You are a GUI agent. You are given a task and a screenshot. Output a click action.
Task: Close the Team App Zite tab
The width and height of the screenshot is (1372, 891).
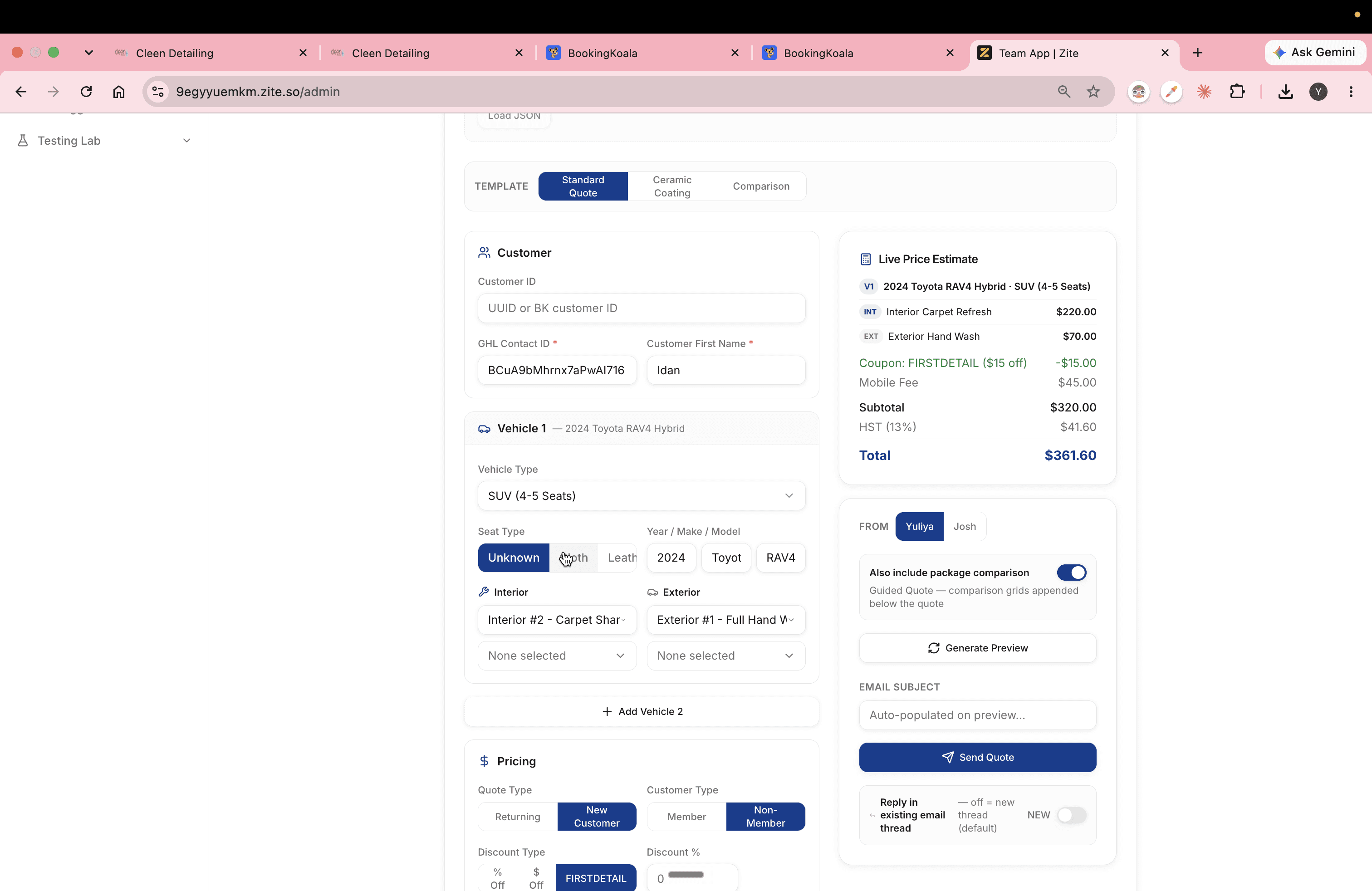1165,53
